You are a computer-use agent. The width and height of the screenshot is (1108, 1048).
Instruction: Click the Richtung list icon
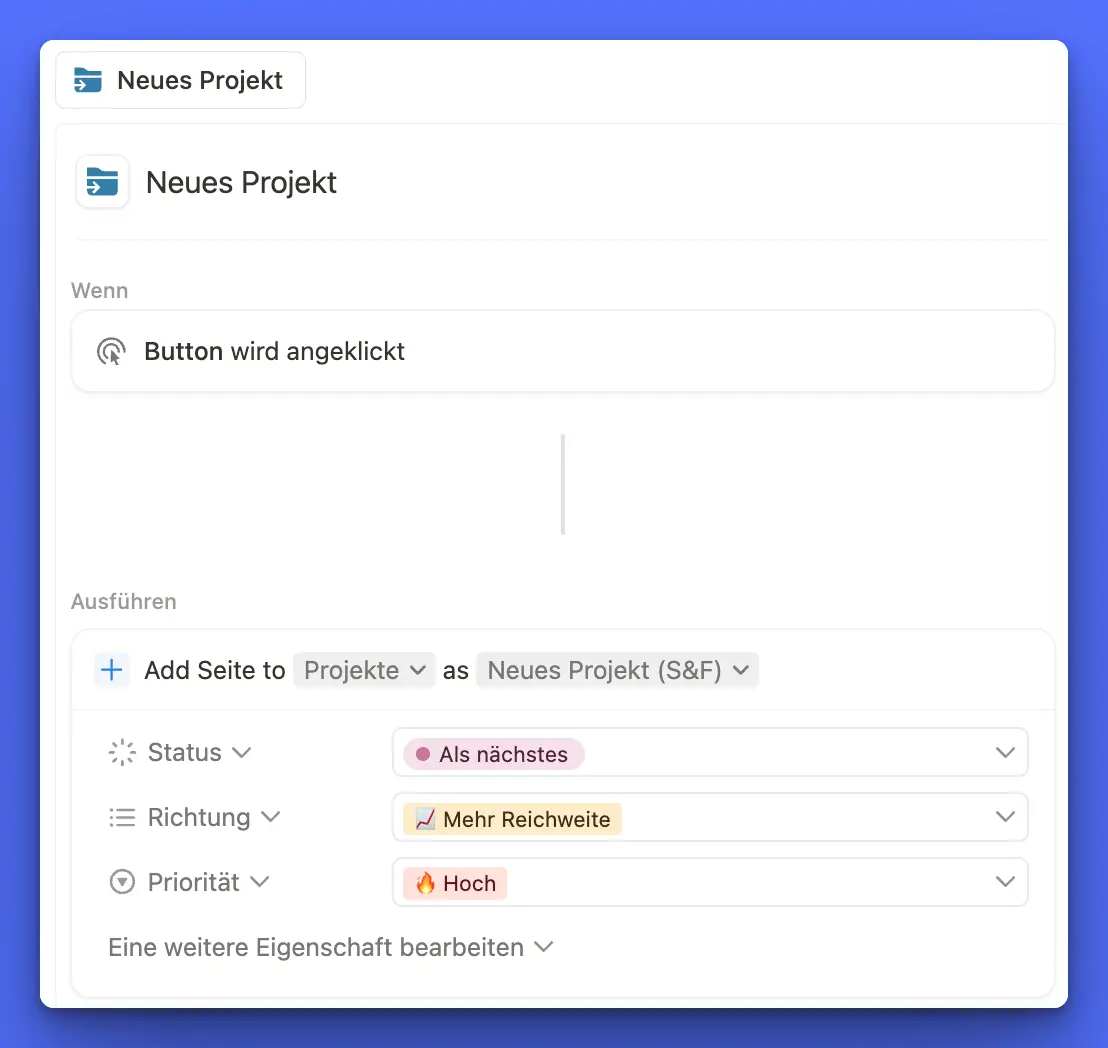pyautogui.click(x=122, y=818)
